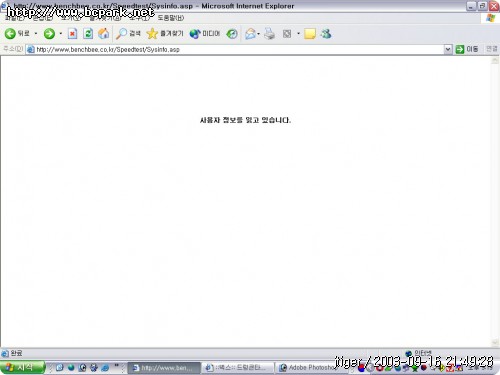Open the Search (검색) pane
This screenshot has height=375, width=500.
tap(128, 33)
